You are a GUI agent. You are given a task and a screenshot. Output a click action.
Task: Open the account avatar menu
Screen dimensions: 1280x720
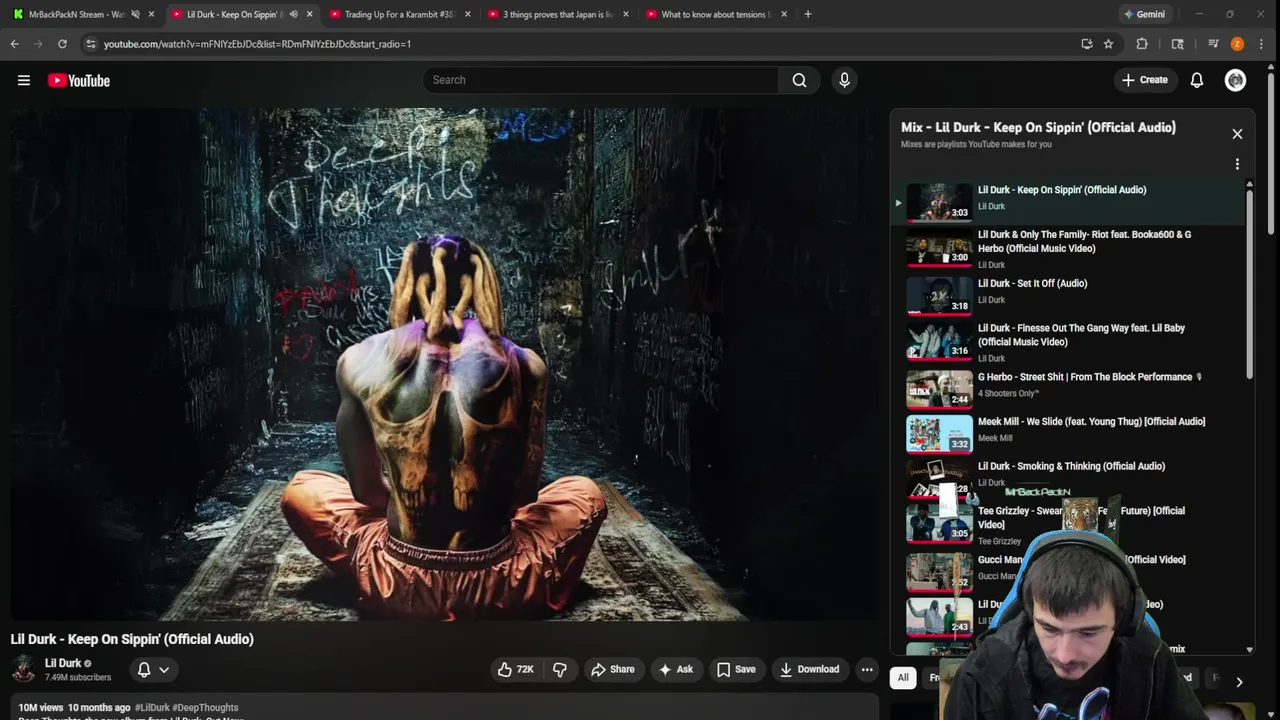tap(1235, 80)
